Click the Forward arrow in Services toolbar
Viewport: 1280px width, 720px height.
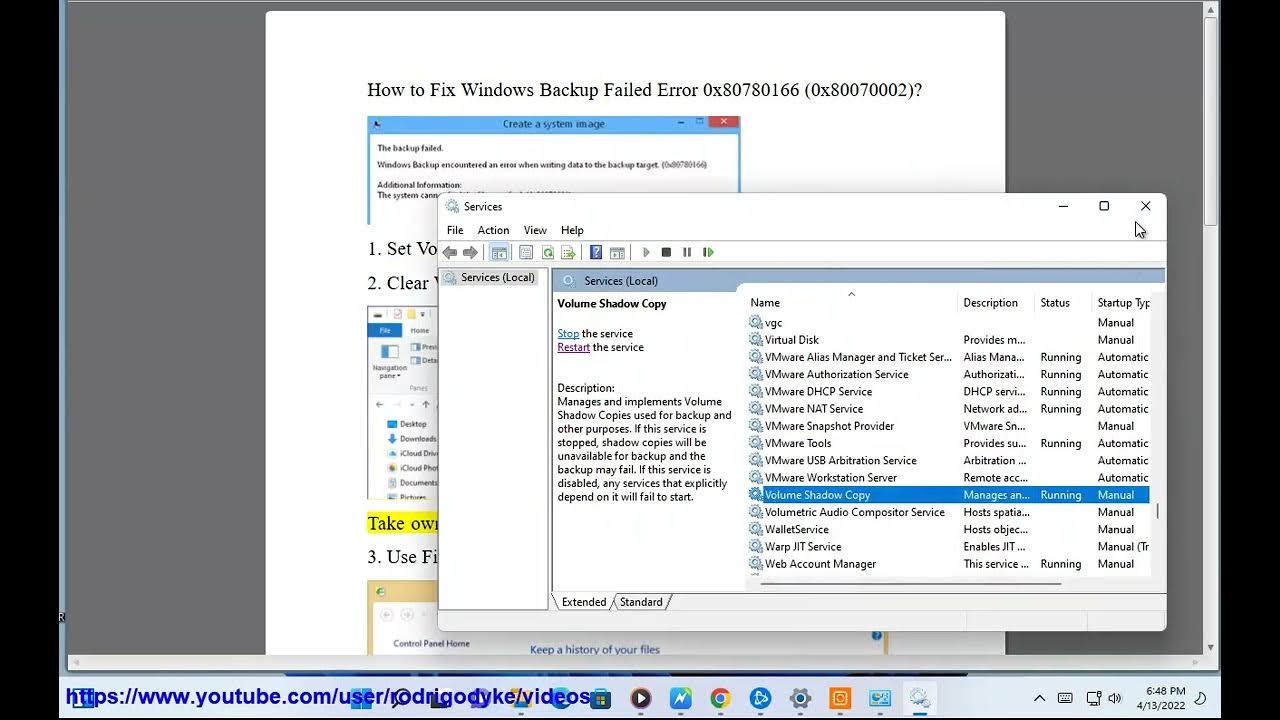470,253
